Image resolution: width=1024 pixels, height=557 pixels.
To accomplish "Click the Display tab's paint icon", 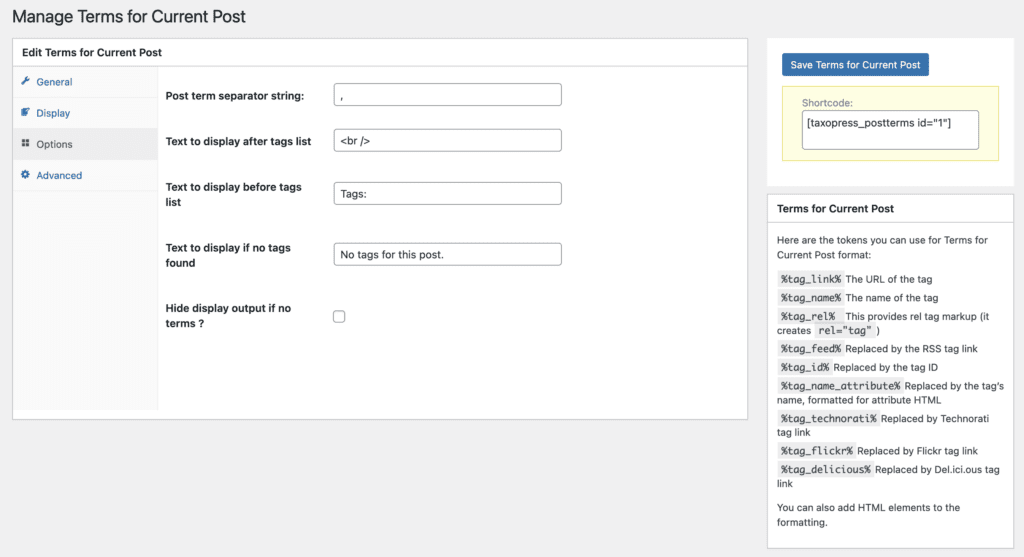I will (25, 112).
